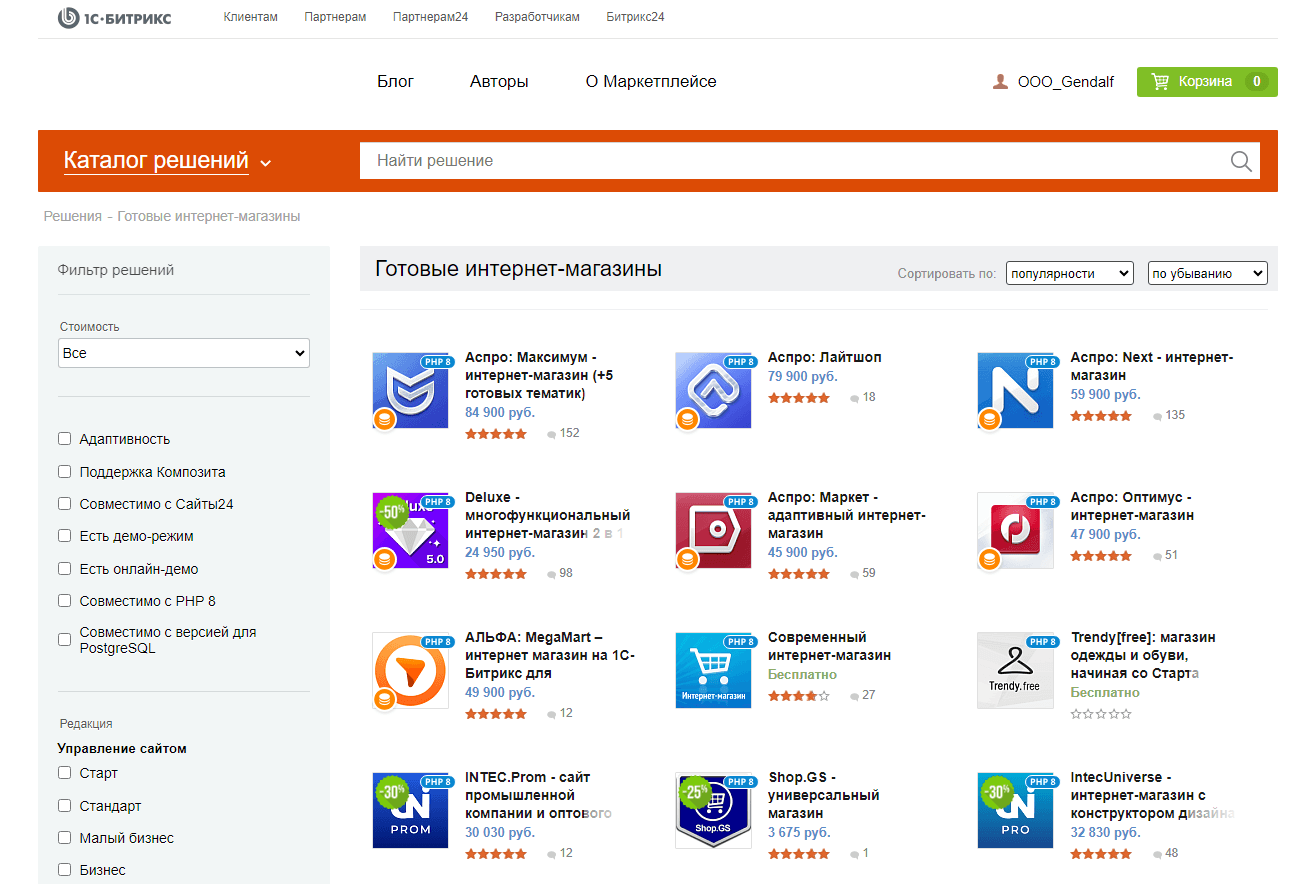1310x884 pixels.
Task: Toggle Совместимо с версией для PostgreSQL checkbox
Action: tap(65, 639)
